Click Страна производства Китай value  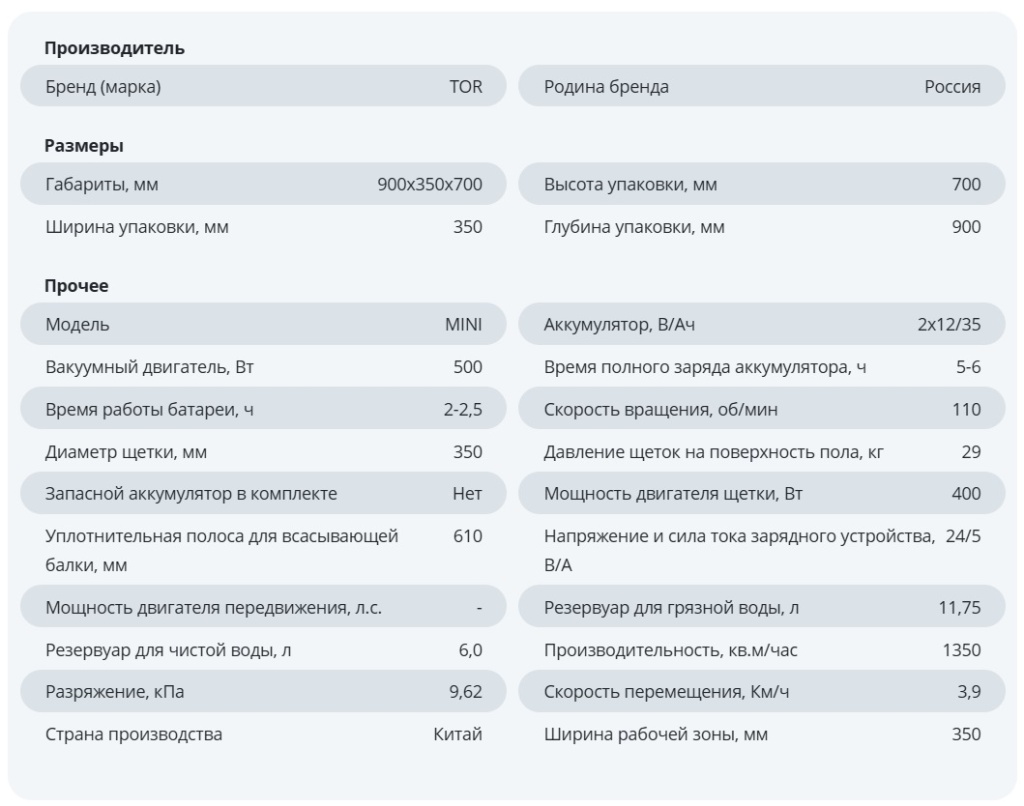(457, 735)
